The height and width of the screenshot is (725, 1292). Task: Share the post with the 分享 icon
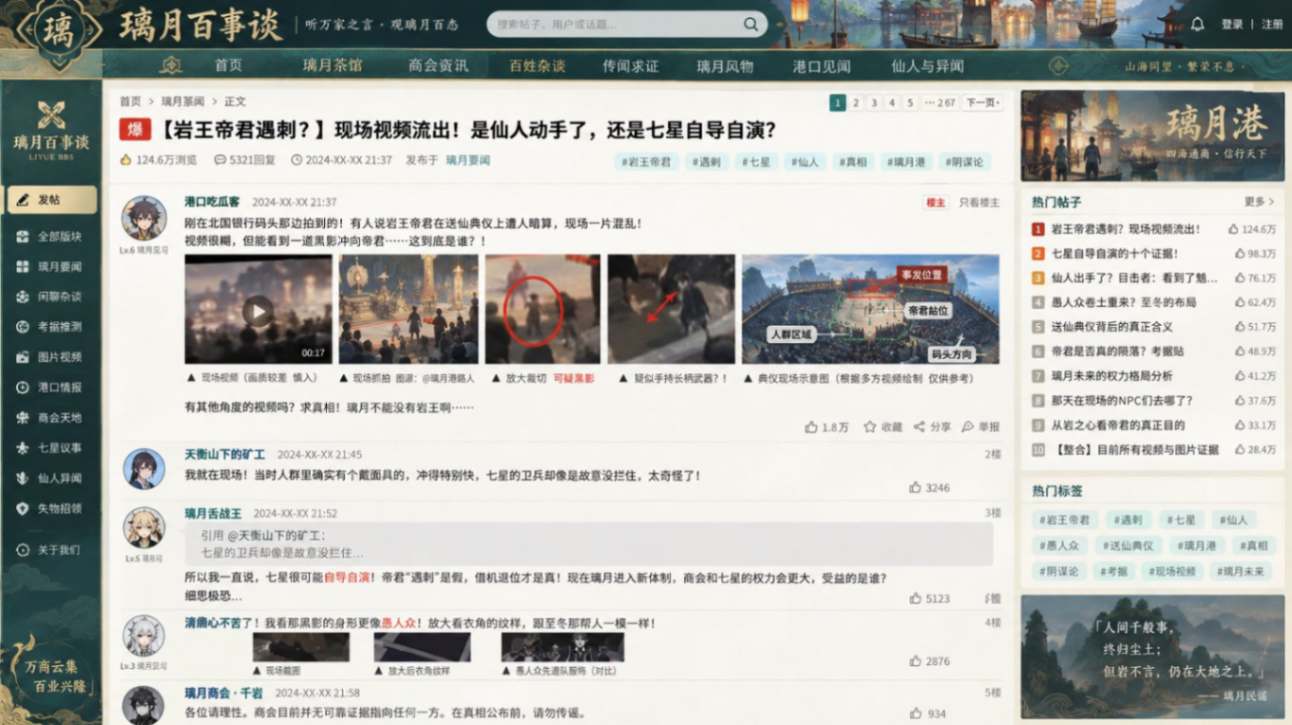pyautogui.click(x=932, y=427)
